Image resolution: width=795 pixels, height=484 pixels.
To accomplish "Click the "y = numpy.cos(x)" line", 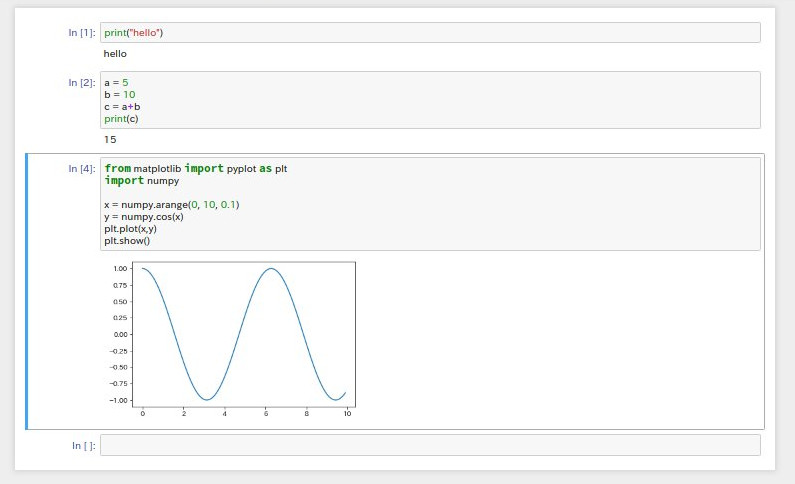I will coord(144,217).
